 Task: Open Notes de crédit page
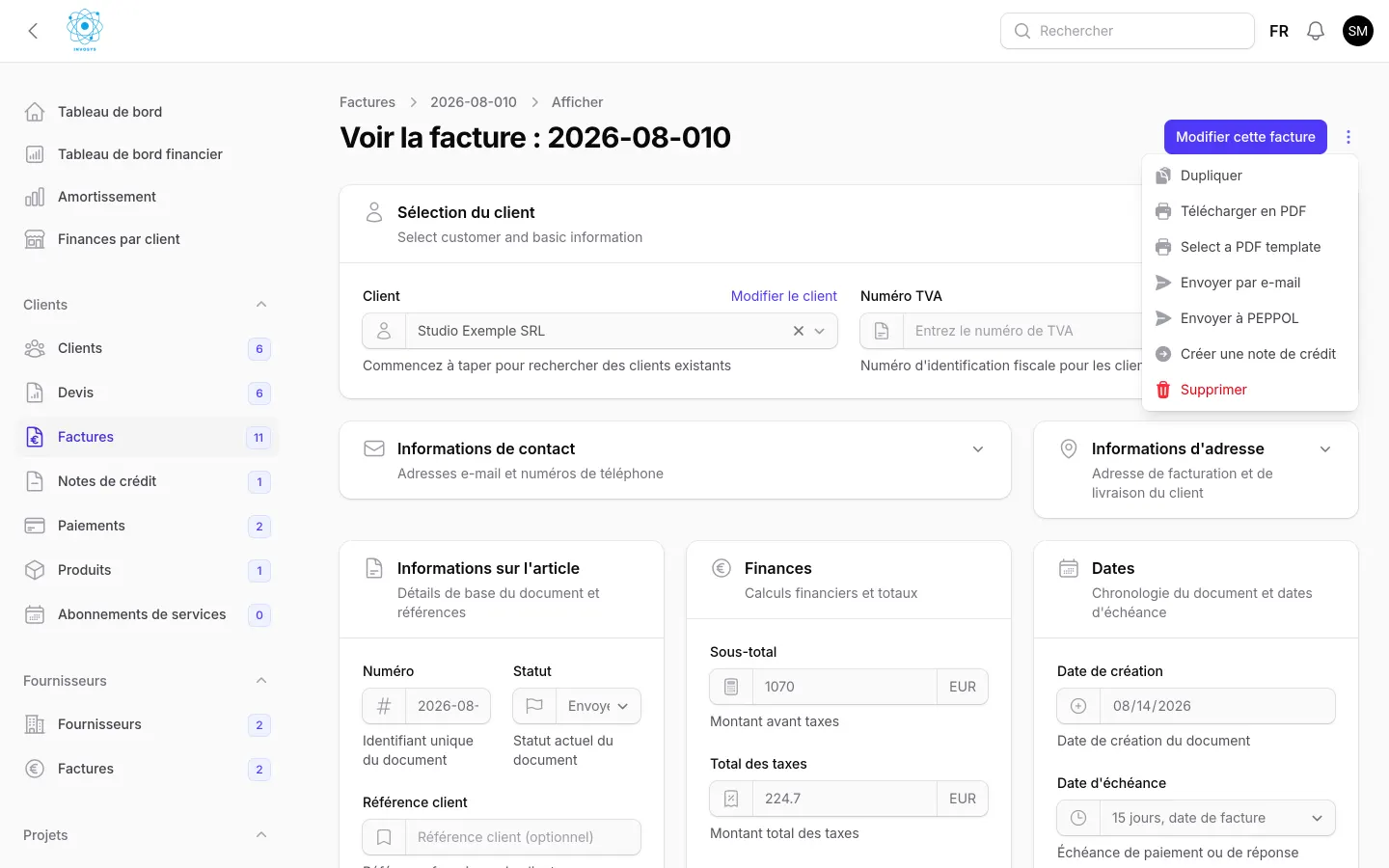click(147, 481)
